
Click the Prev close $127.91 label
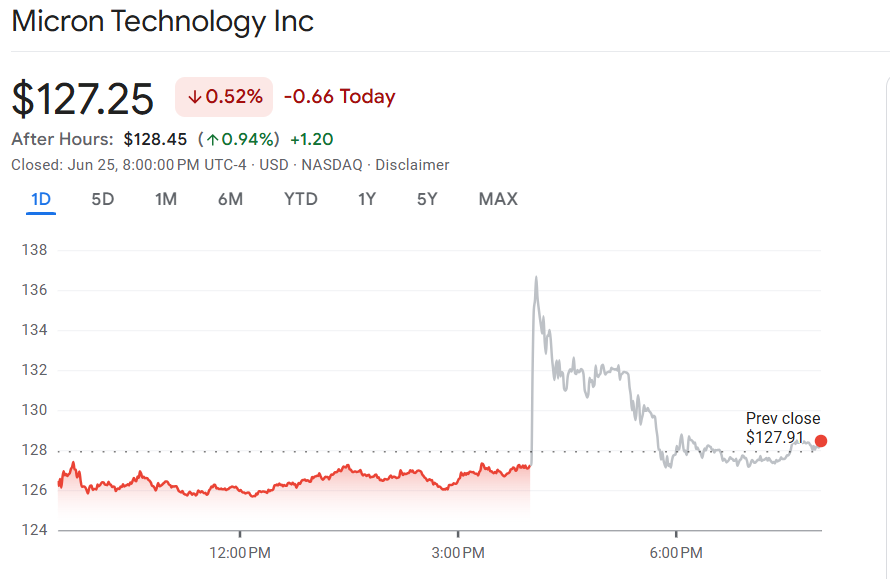(782, 428)
